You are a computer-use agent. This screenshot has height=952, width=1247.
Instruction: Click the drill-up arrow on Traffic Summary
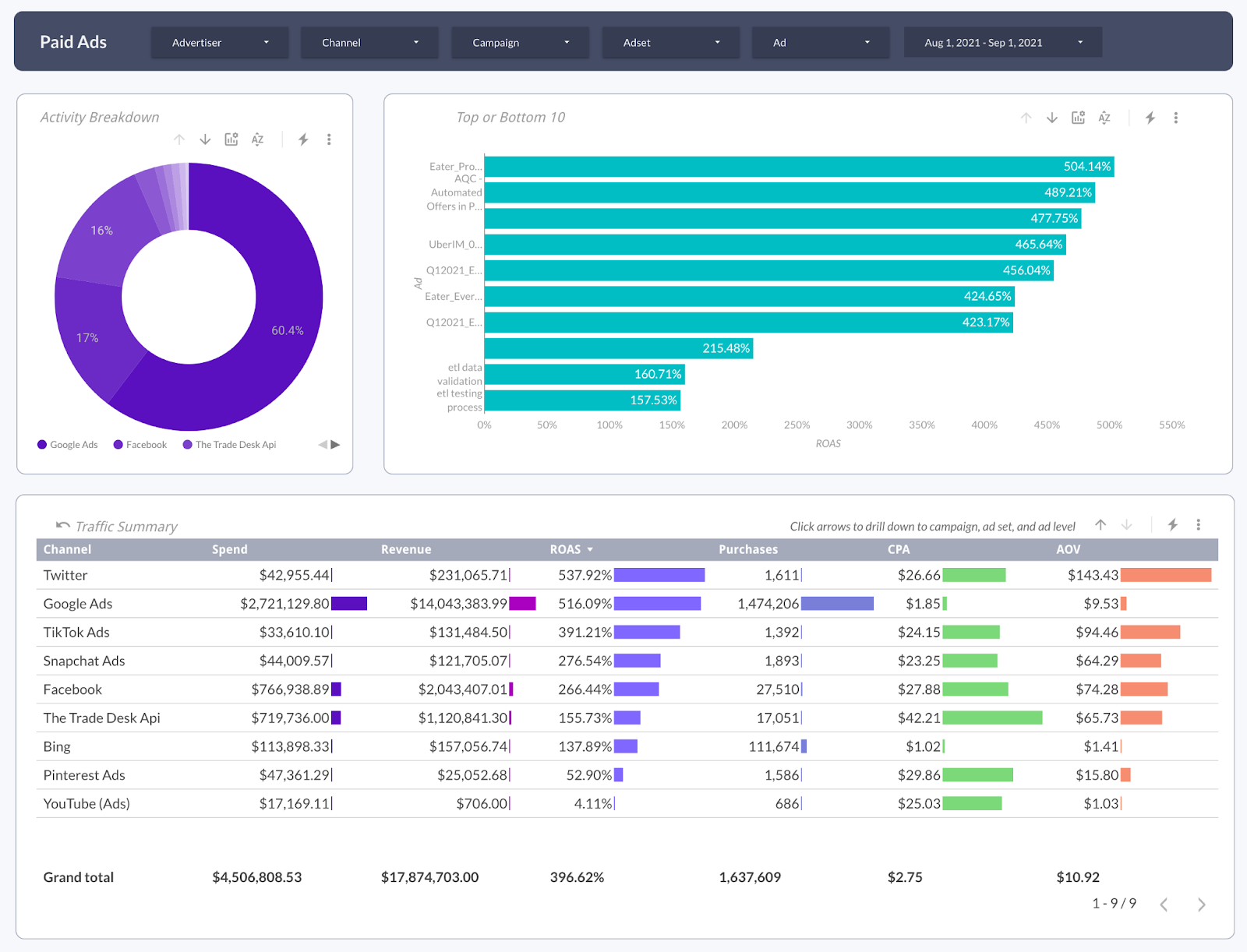coord(1100,525)
